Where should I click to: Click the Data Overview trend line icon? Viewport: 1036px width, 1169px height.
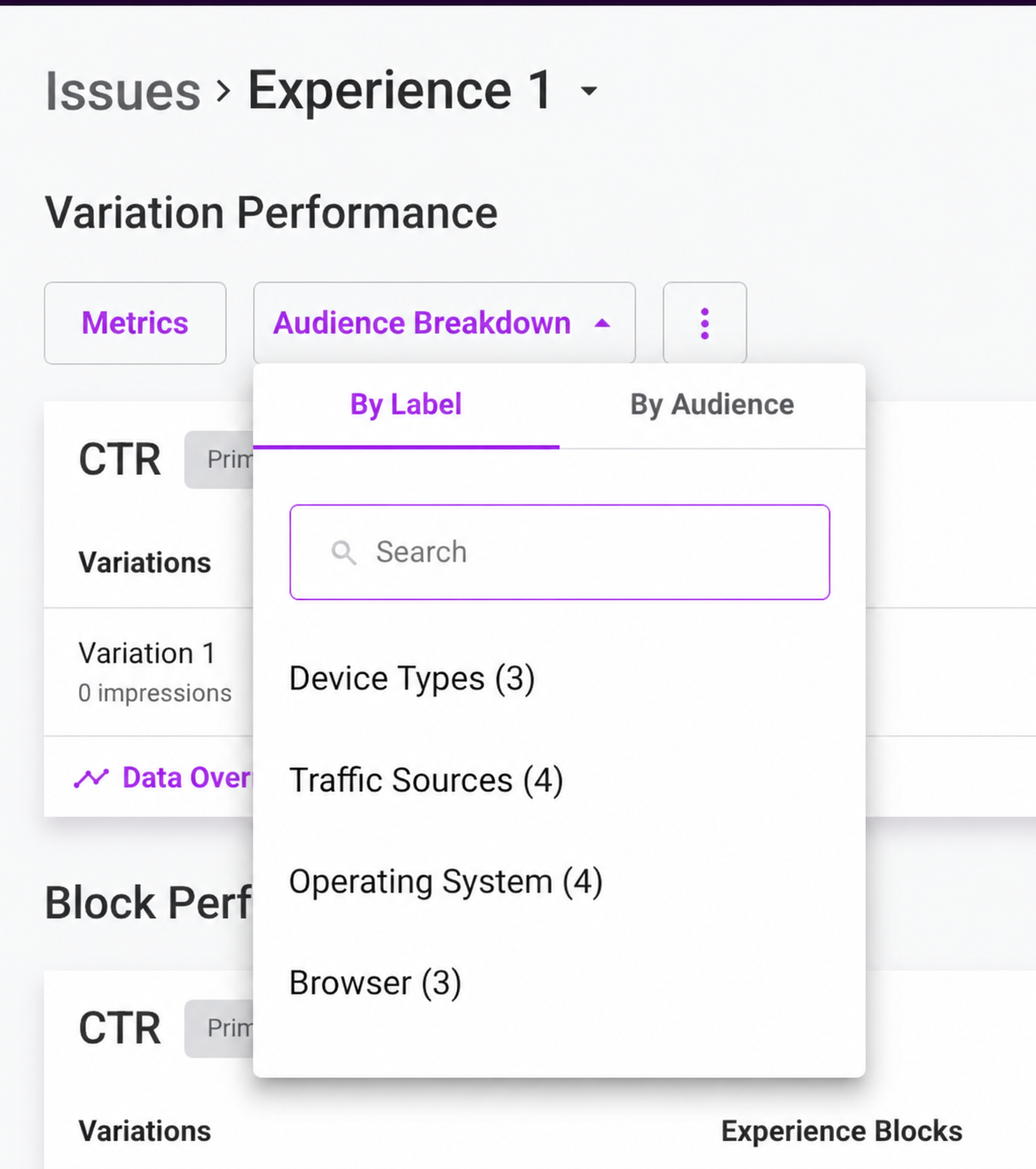(x=91, y=778)
